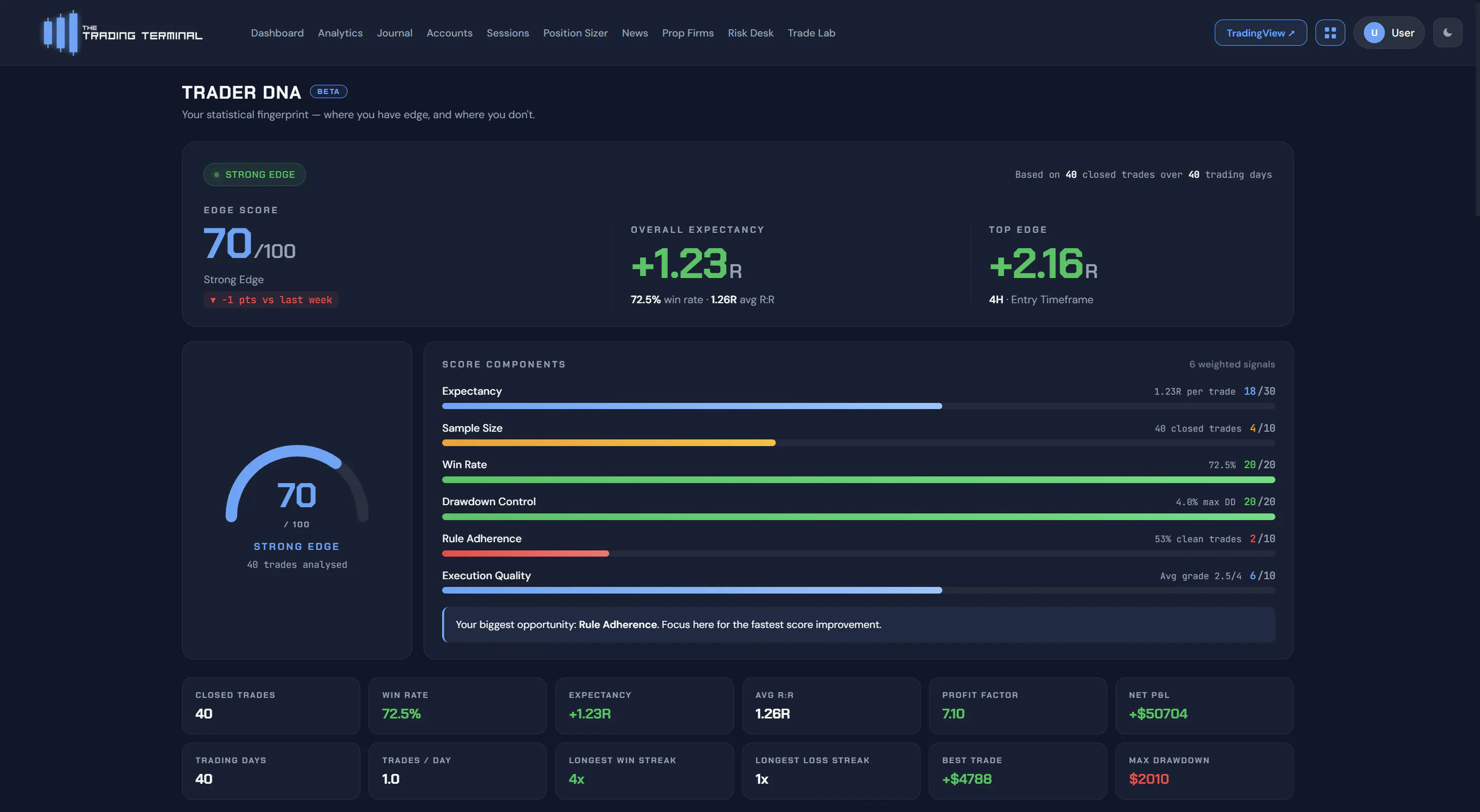
Task: Click the Expectancy +1.23R stat card
Action: coord(644,705)
